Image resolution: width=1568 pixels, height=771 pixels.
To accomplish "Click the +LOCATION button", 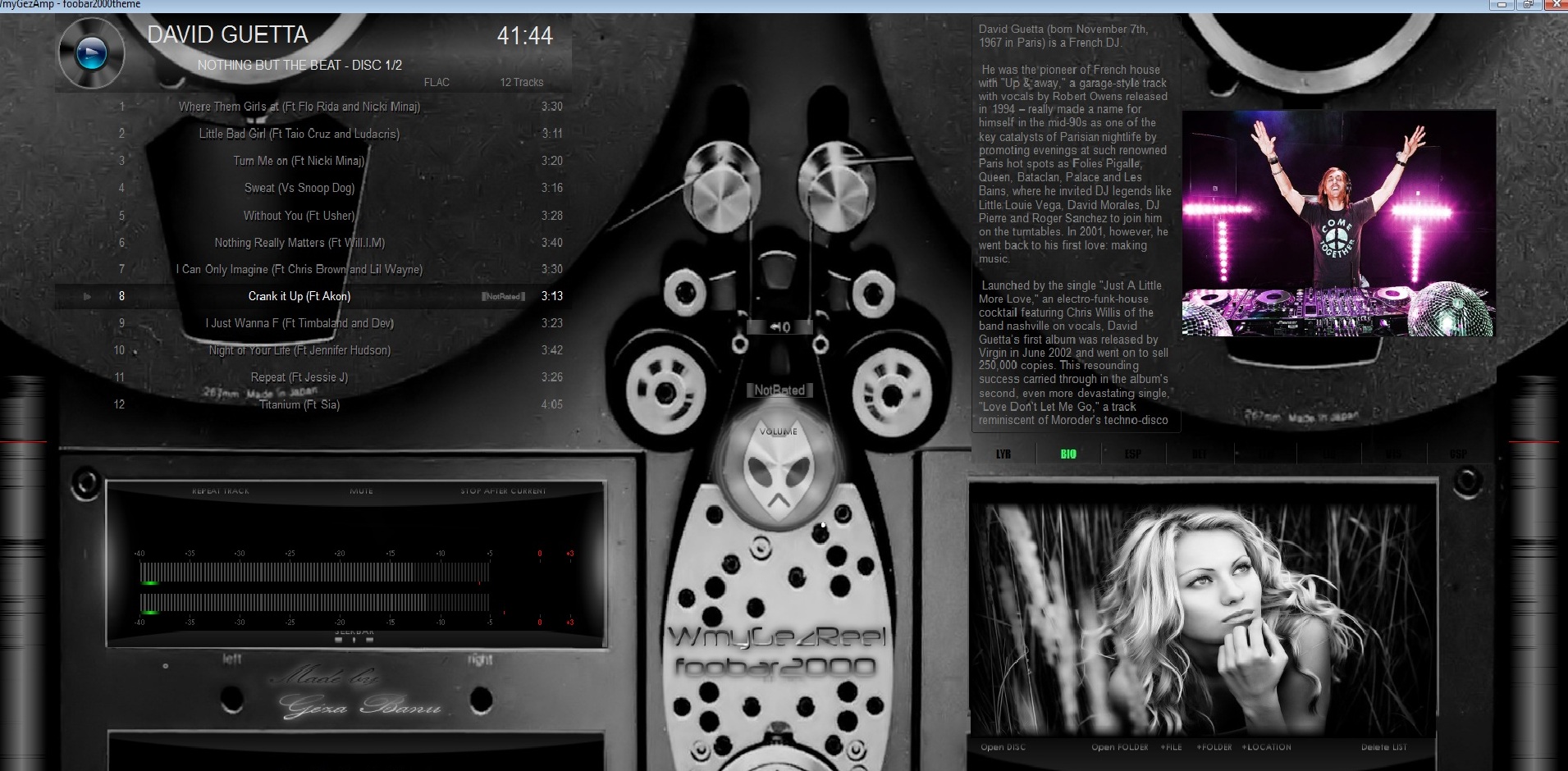I will click(x=1266, y=747).
